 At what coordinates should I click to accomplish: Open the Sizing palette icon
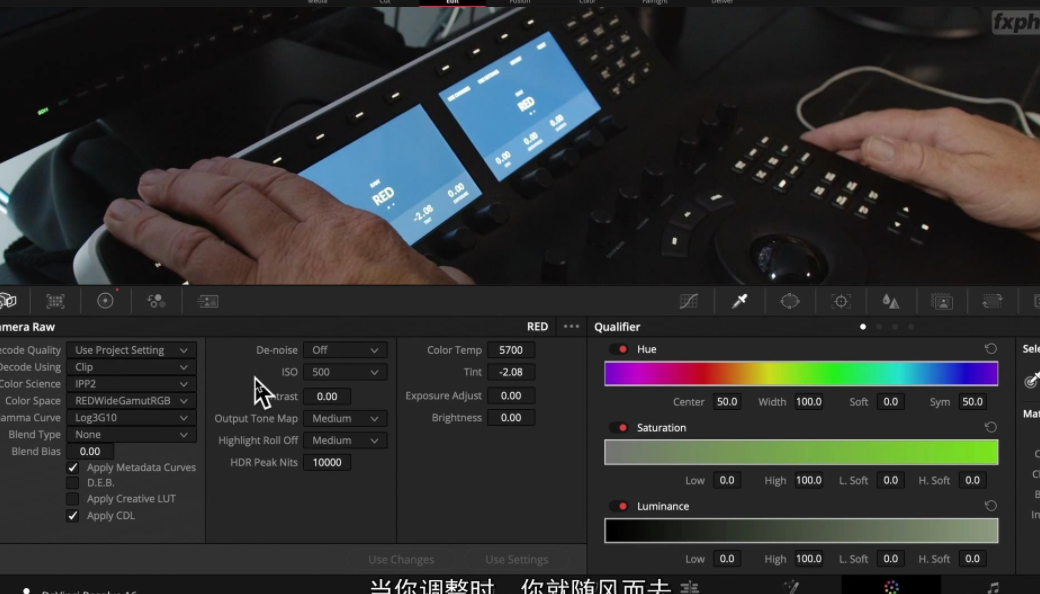tap(992, 301)
